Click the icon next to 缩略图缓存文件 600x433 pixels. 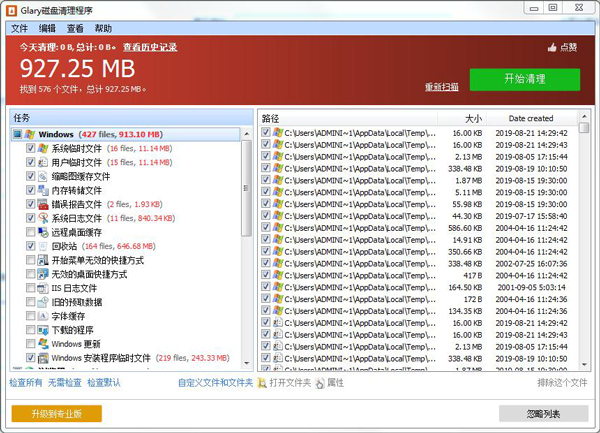coord(43,176)
